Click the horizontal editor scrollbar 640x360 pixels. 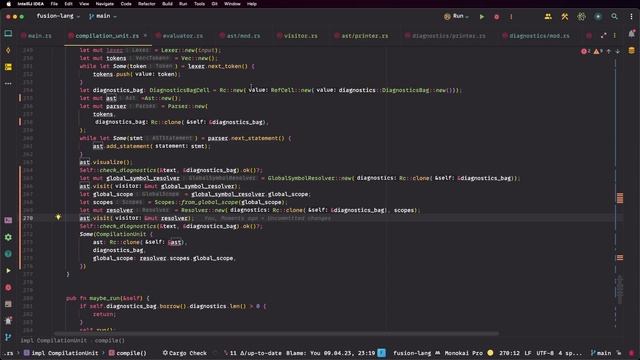[276, 333]
